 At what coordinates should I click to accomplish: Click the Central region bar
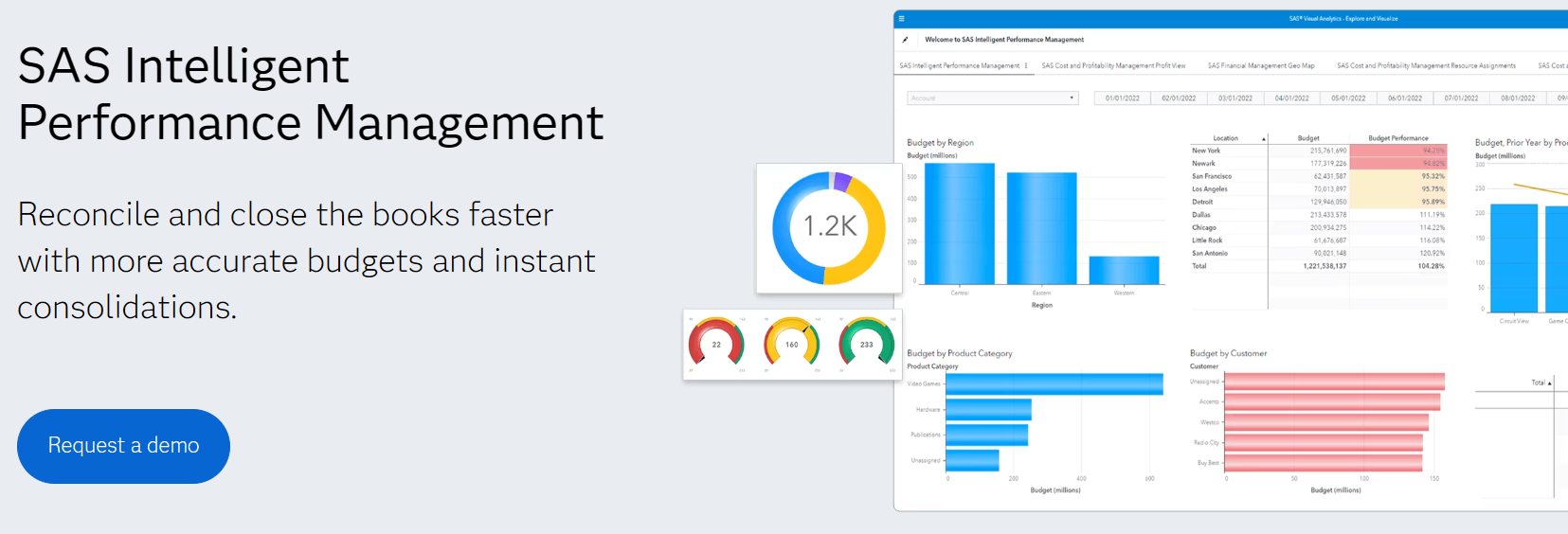pyautogui.click(x=959, y=223)
